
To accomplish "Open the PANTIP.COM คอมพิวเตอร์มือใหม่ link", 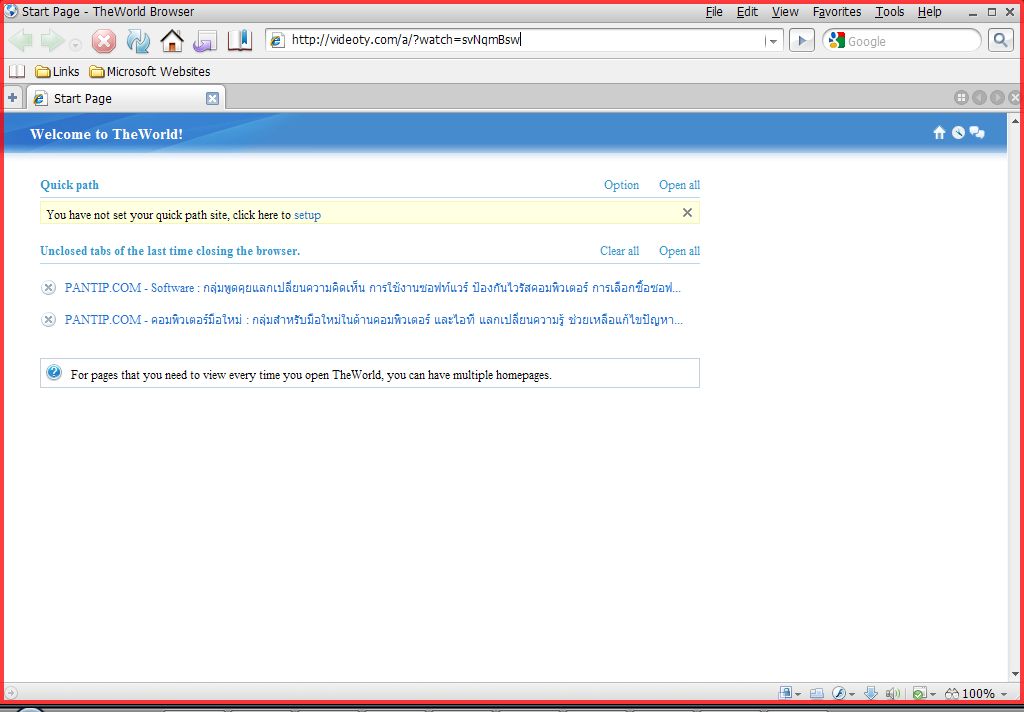I will [374, 319].
